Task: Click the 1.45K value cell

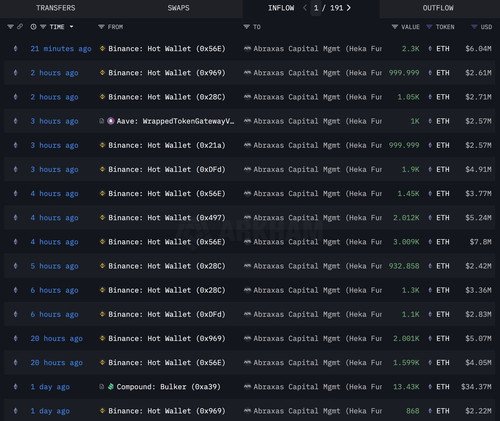Action: (408, 194)
